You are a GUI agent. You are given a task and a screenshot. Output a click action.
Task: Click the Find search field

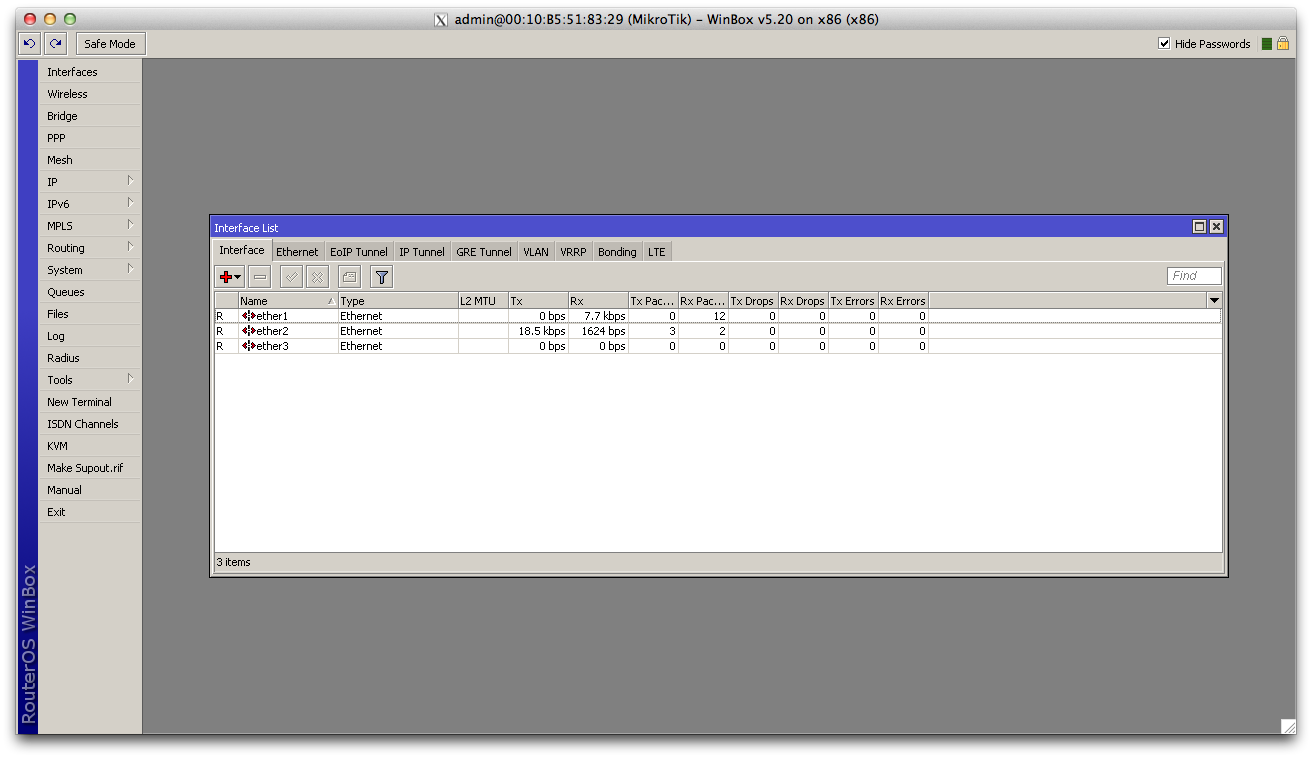1194,276
